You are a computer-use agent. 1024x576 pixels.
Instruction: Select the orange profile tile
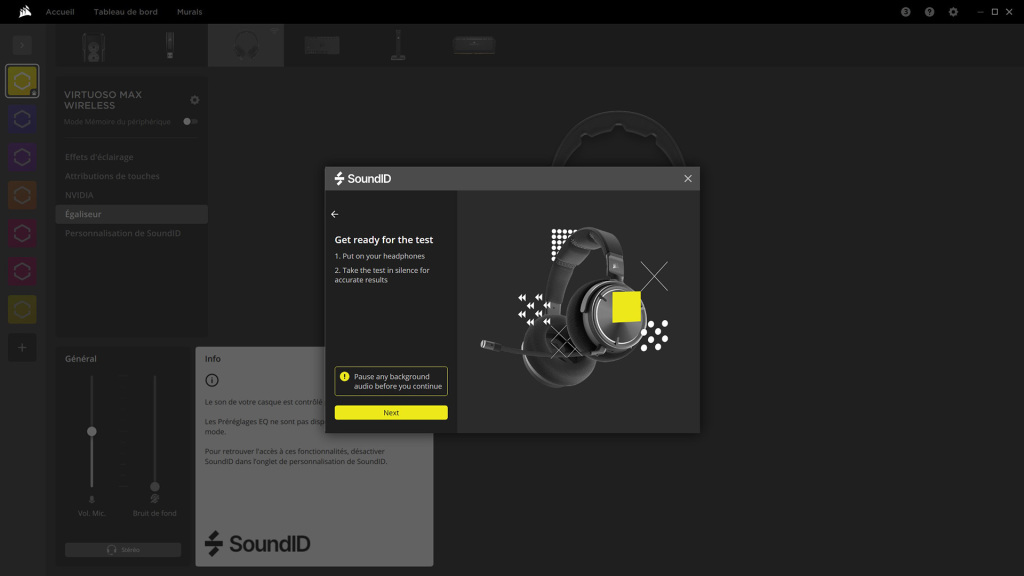tap(22, 195)
